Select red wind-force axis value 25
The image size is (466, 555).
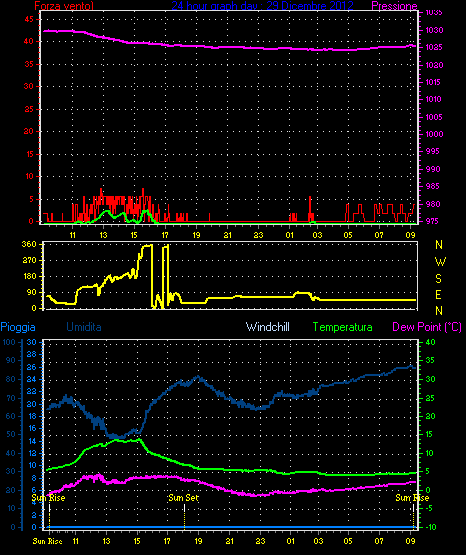tap(29, 109)
